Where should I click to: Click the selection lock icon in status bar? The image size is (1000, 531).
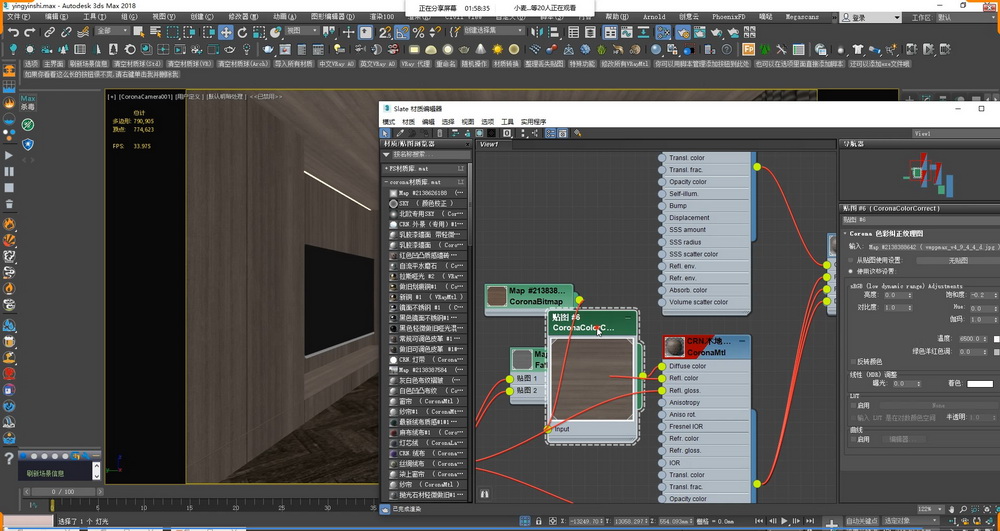(x=539, y=521)
